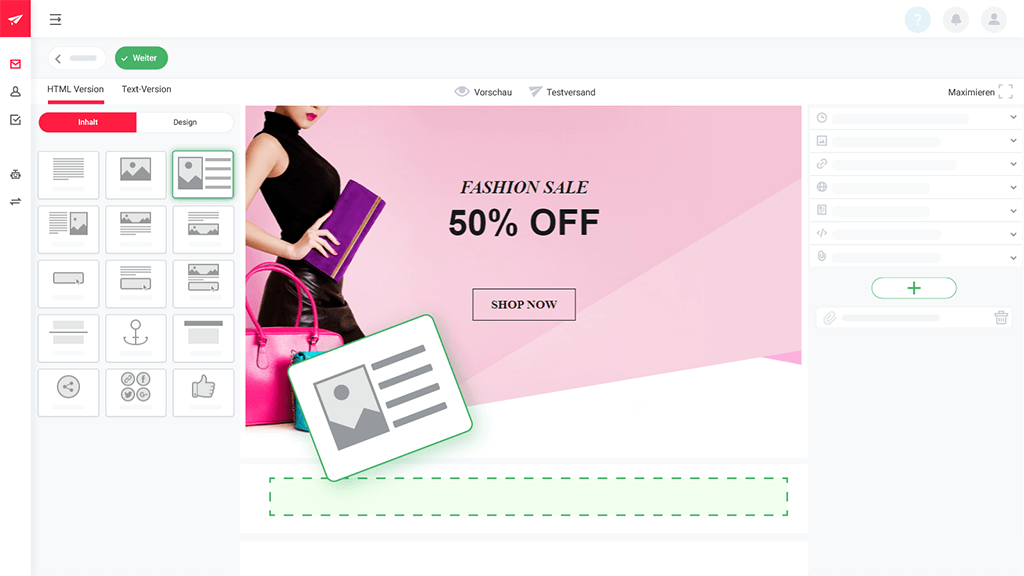
Task: Select the thumbs-up like block
Action: click(203, 392)
